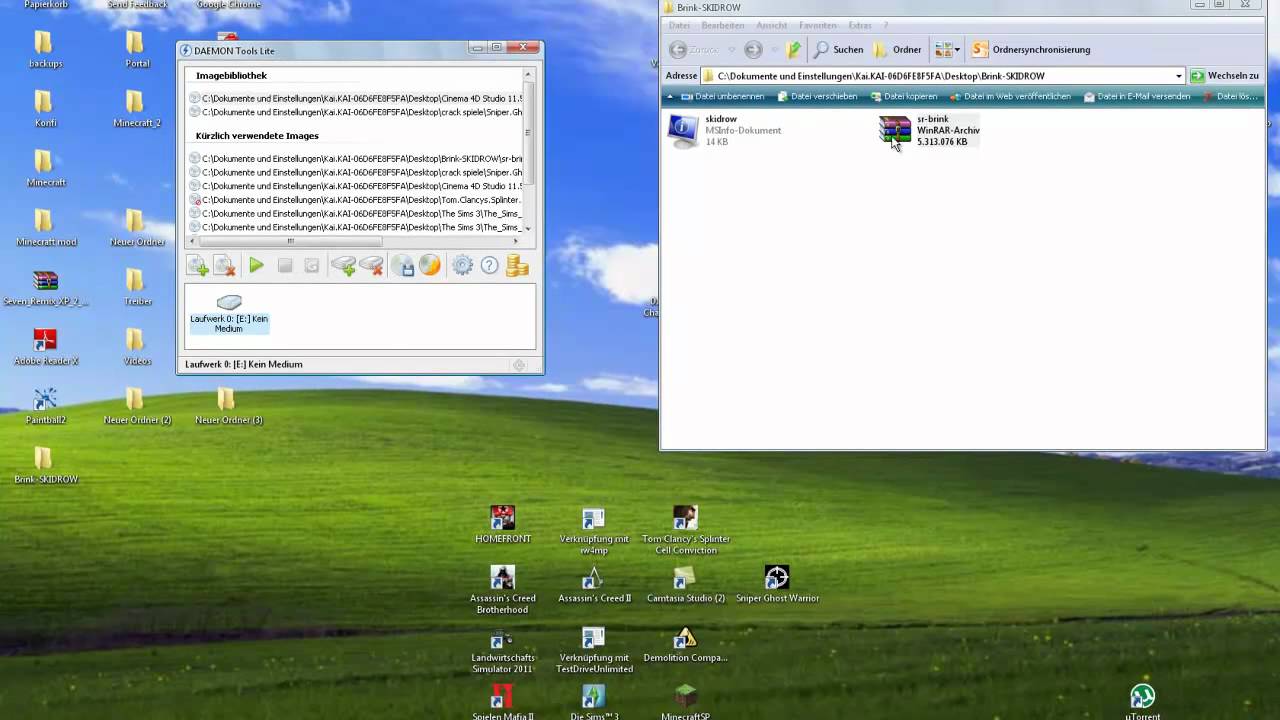Click the Ordner folders button
Image resolution: width=1280 pixels, height=720 pixels.
pyautogui.click(x=897, y=49)
